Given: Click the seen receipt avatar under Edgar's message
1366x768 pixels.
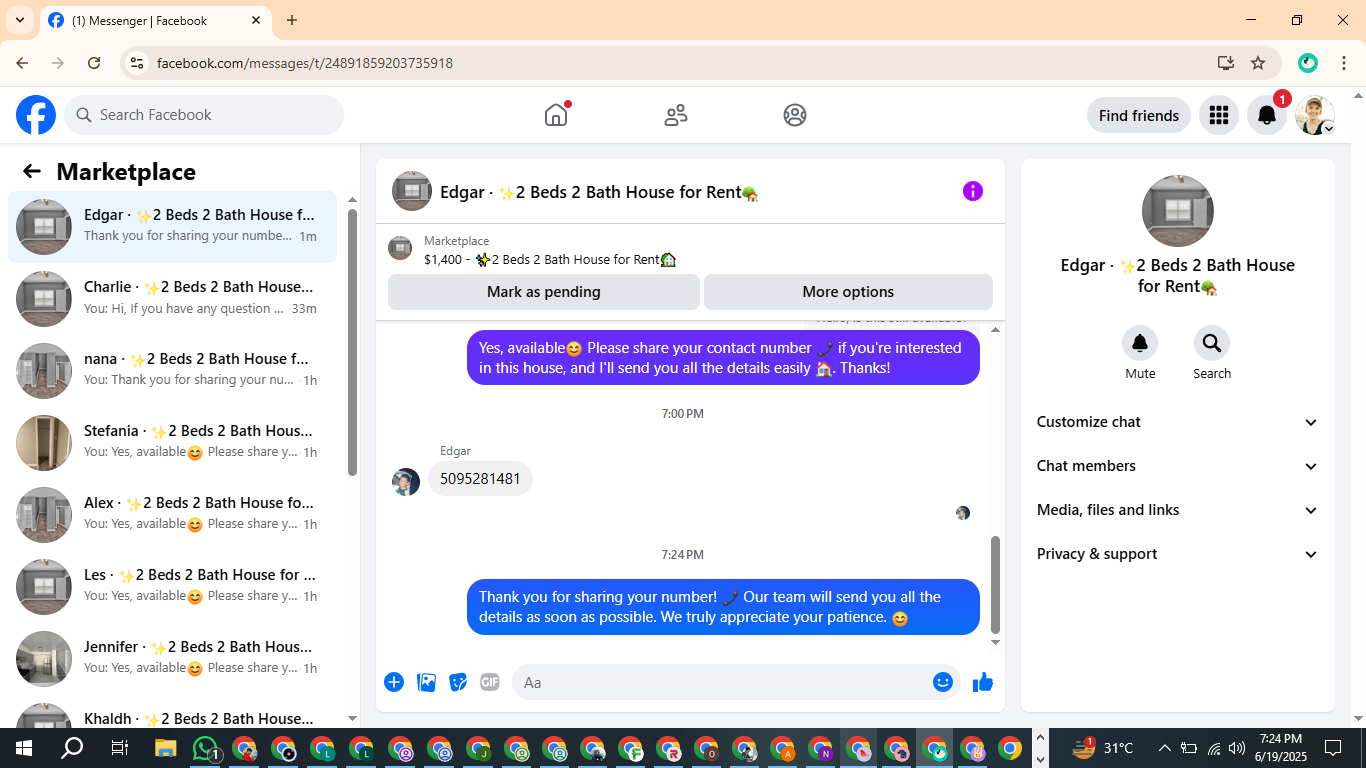Looking at the screenshot, I should tap(963, 513).
